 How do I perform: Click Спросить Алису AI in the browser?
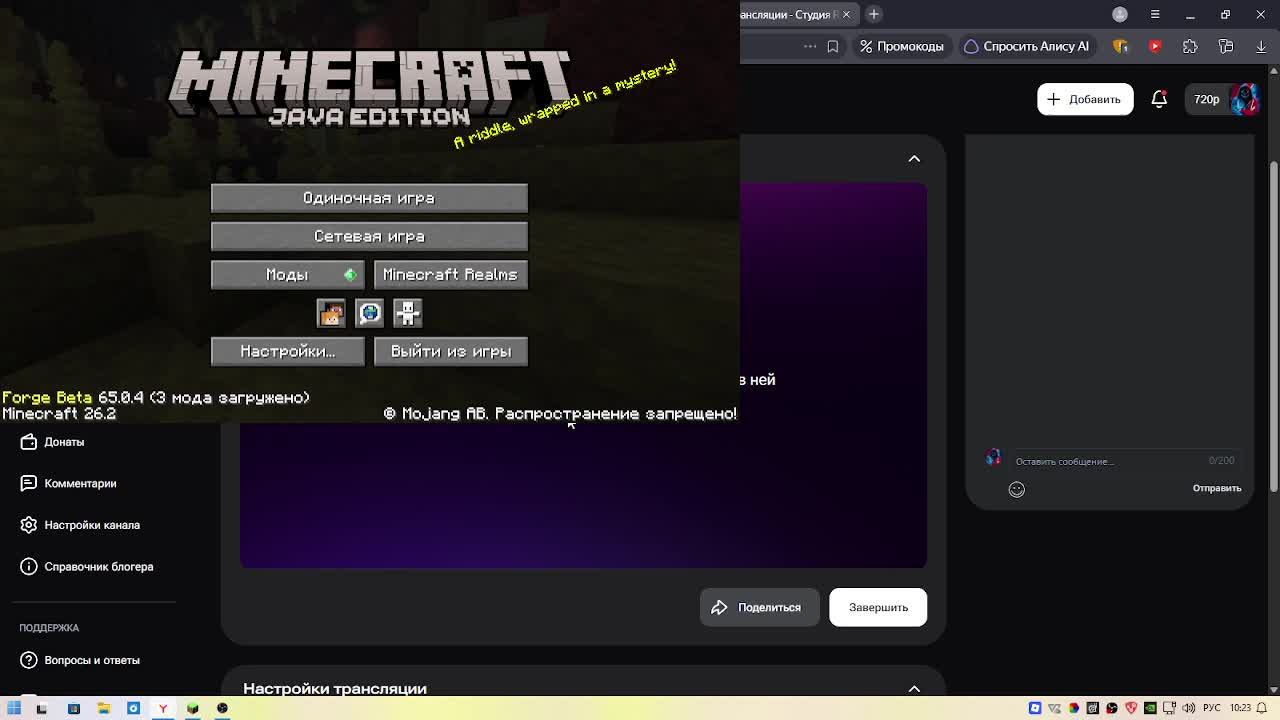pos(1026,46)
